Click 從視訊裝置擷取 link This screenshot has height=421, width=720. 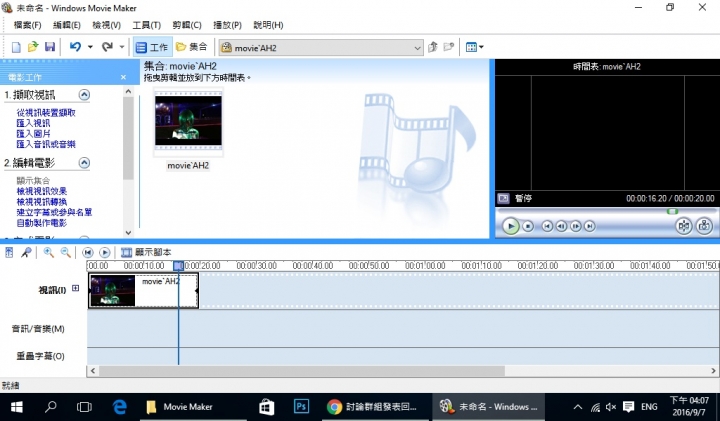(46, 112)
